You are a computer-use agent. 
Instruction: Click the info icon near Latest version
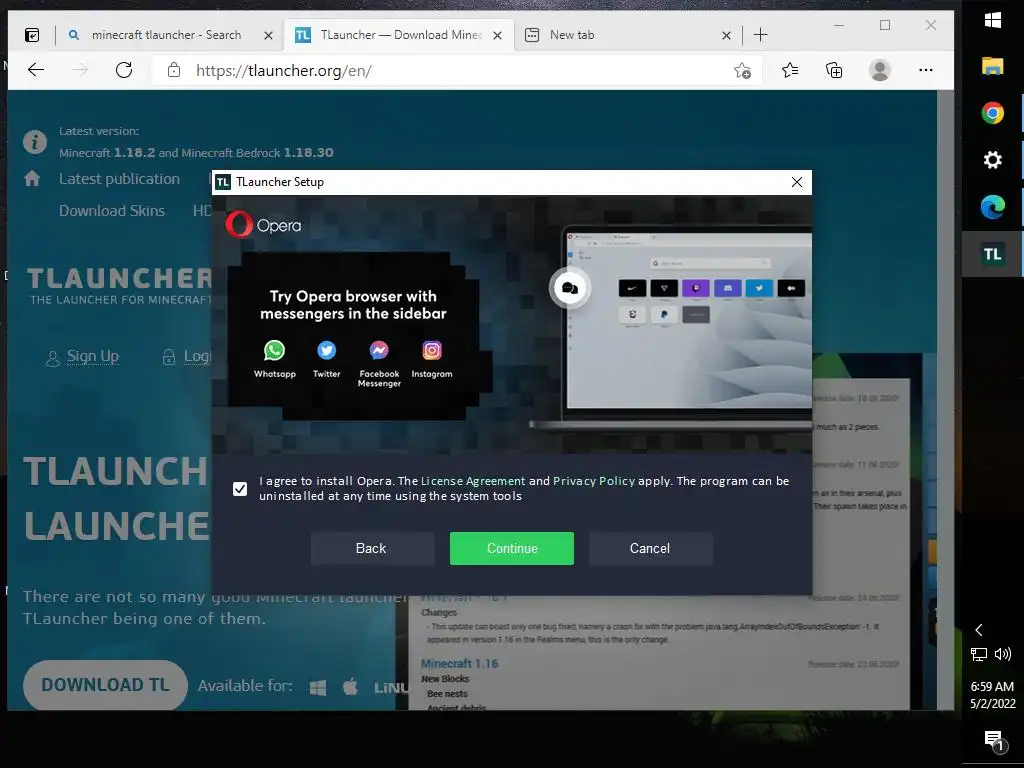point(35,142)
